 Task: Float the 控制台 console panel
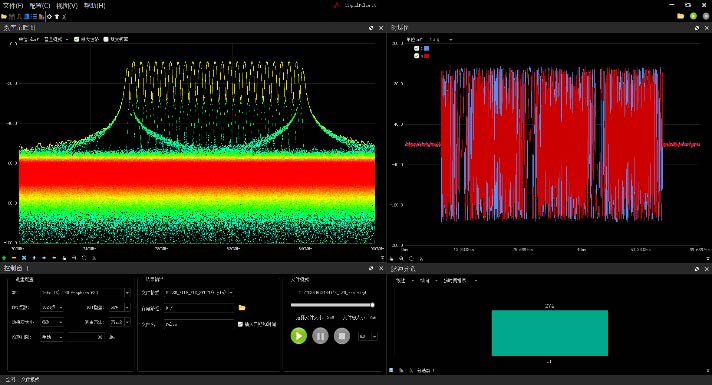371,268
